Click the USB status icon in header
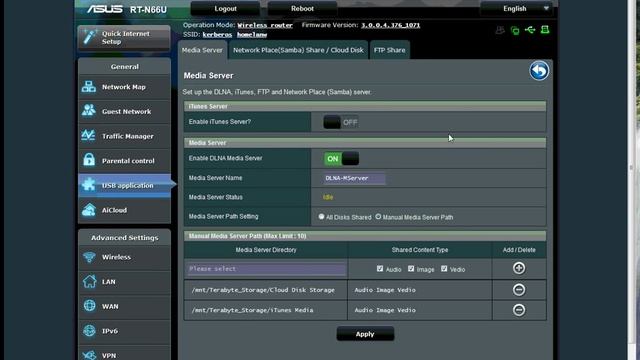 (530, 30)
